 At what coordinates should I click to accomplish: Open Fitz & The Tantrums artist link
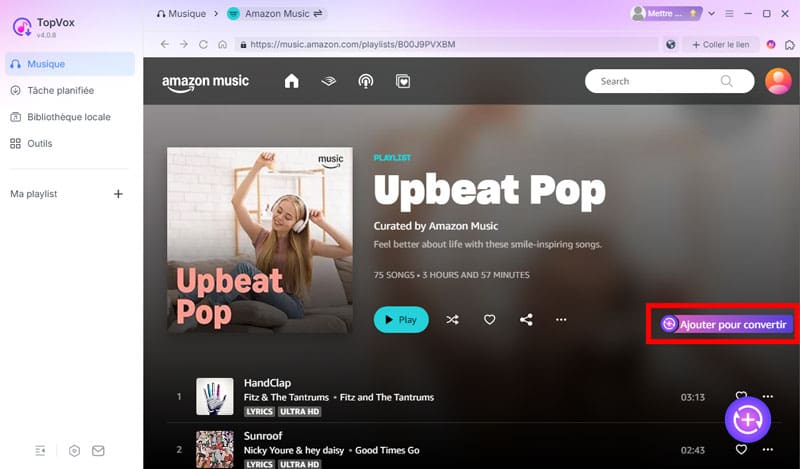(x=286, y=397)
